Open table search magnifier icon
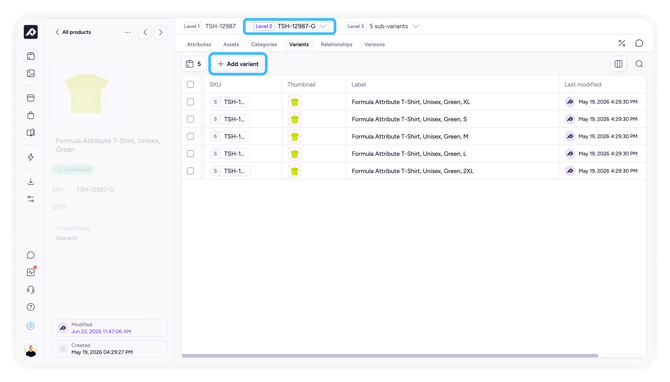Image resolution: width=670 pixels, height=382 pixels. coord(639,64)
